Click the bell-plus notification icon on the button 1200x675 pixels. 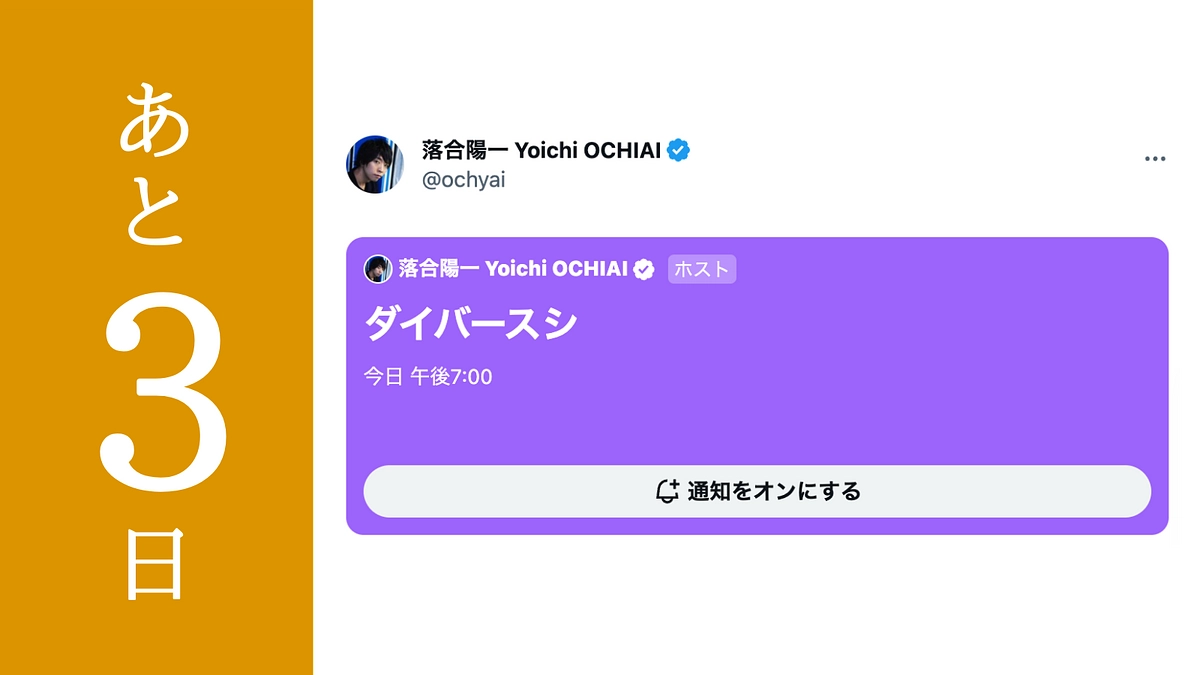point(668,491)
